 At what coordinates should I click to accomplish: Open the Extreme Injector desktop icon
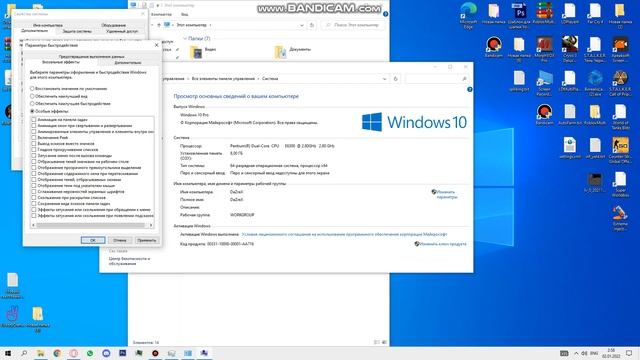[x=620, y=218]
